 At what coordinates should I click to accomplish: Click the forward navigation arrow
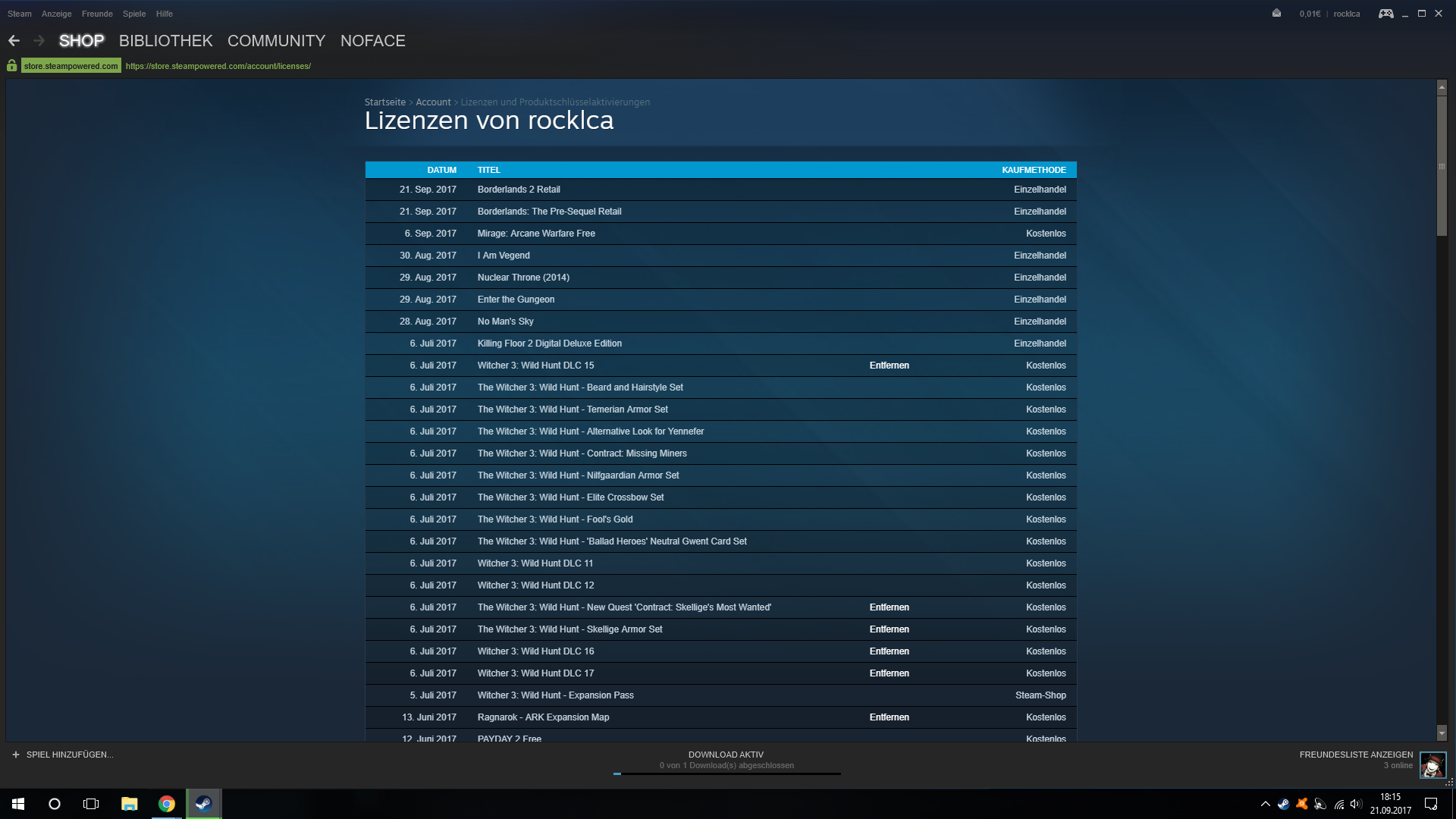tap(39, 41)
